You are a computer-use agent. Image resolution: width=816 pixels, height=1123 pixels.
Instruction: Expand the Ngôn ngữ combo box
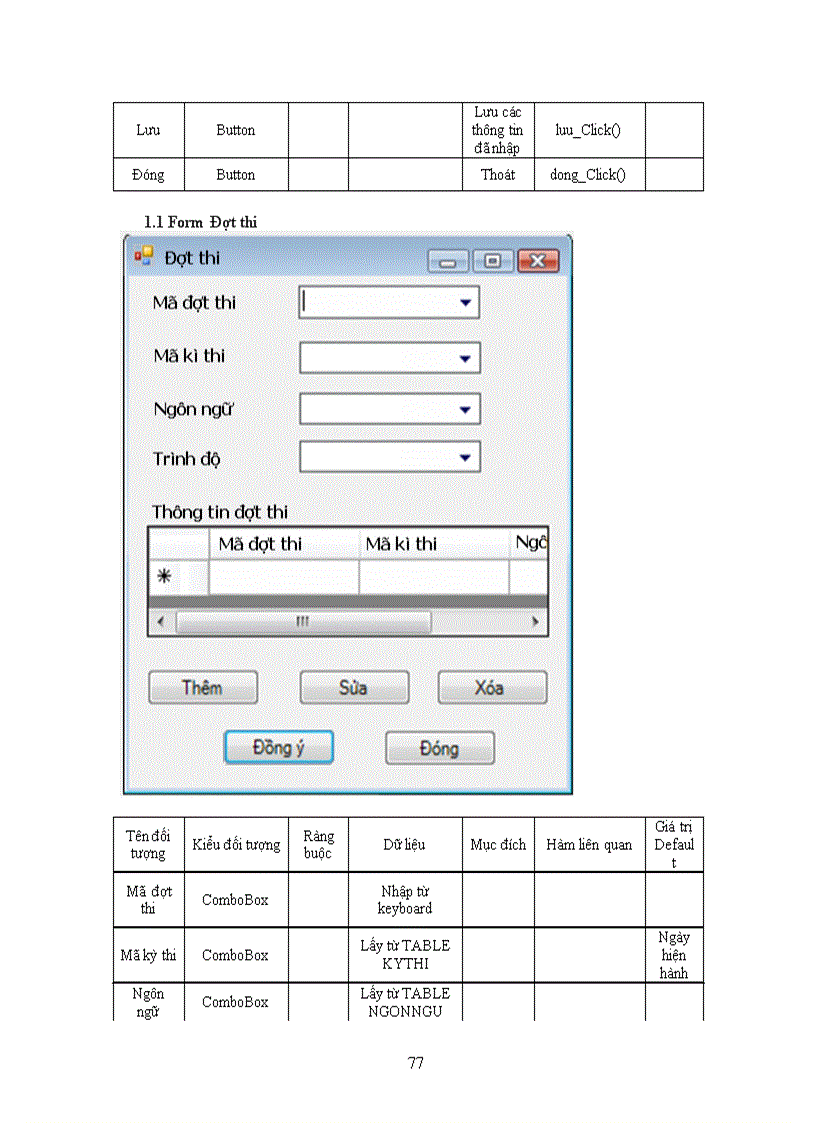[463, 409]
